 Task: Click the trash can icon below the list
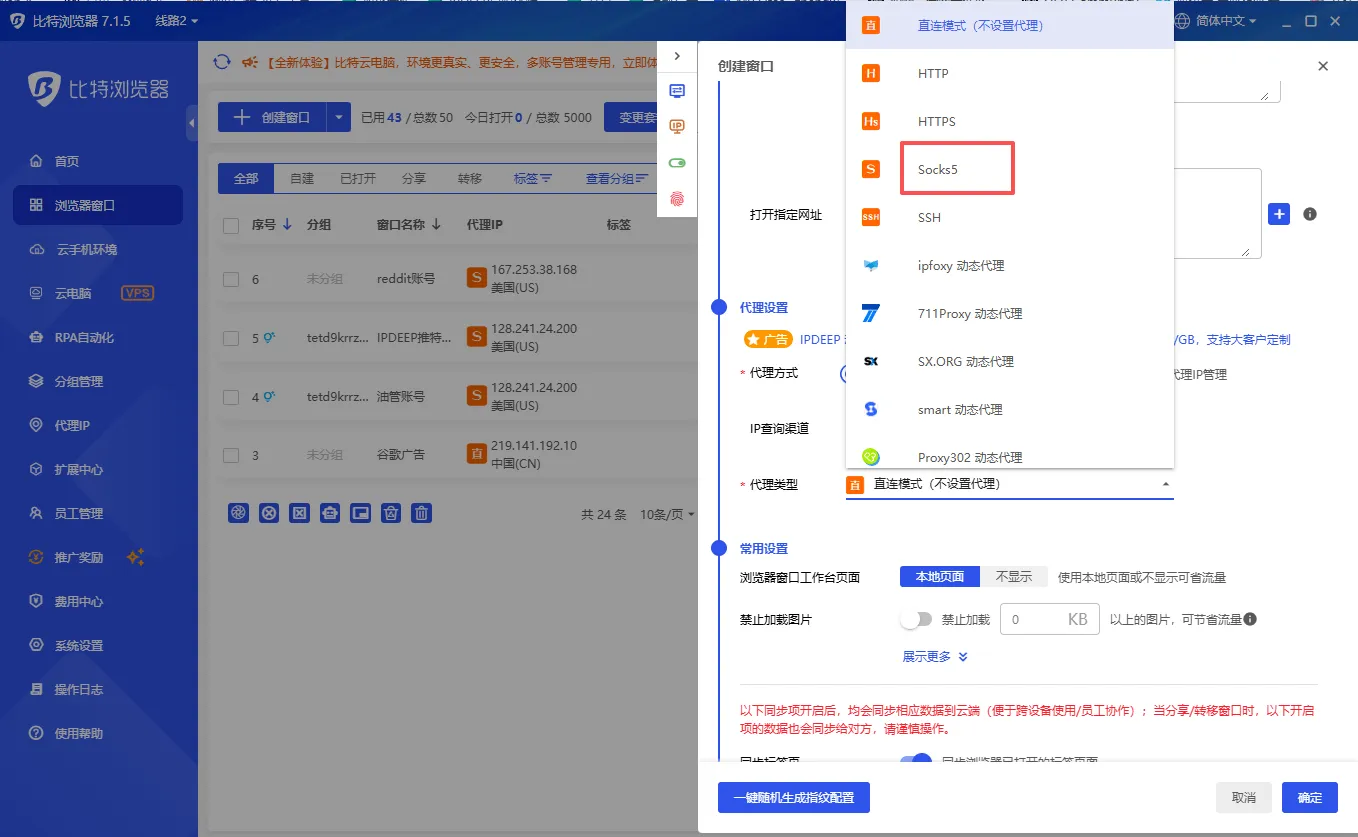[422, 513]
